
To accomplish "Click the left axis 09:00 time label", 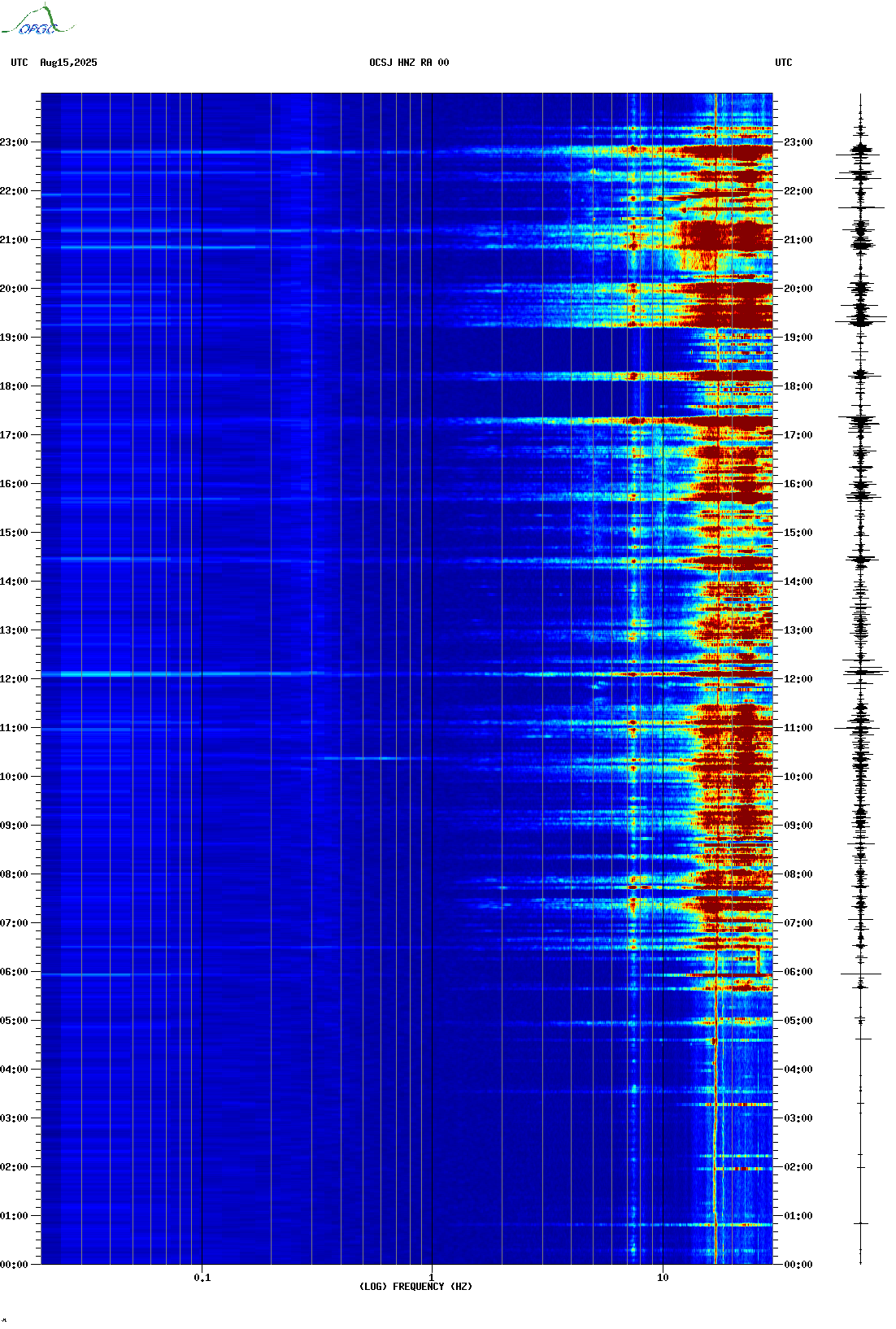I will 14,826.
